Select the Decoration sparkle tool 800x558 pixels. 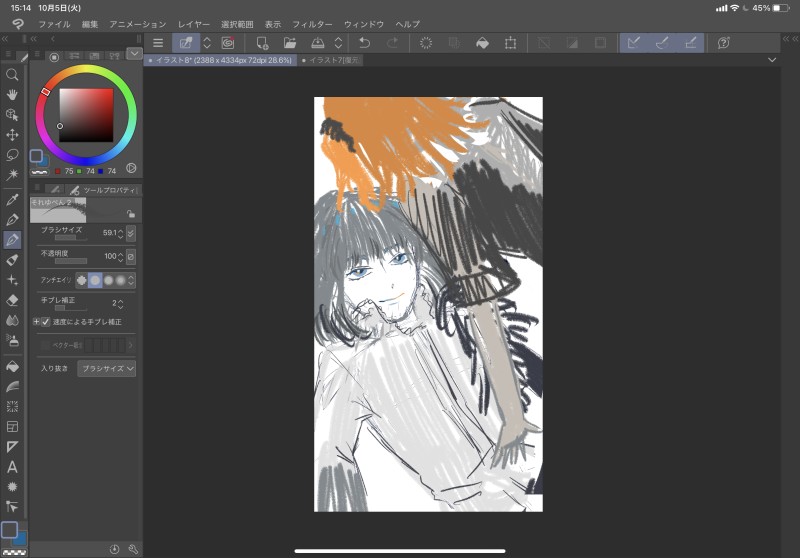[12, 280]
